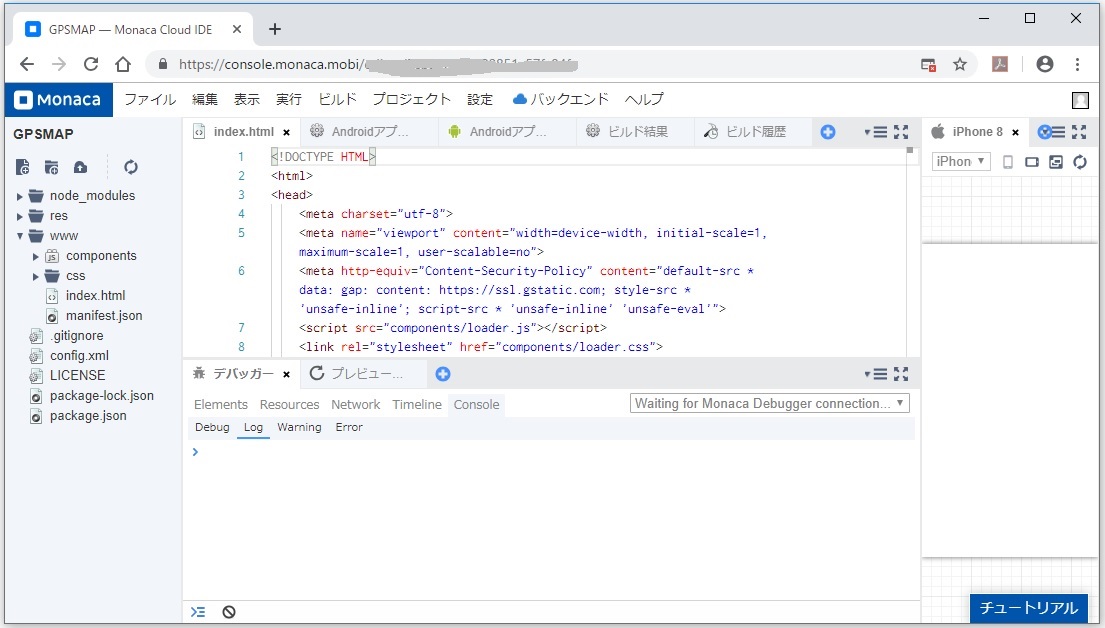1105x628 pixels.
Task: Switch previewer to portrait orientation
Action: [x=1008, y=162]
